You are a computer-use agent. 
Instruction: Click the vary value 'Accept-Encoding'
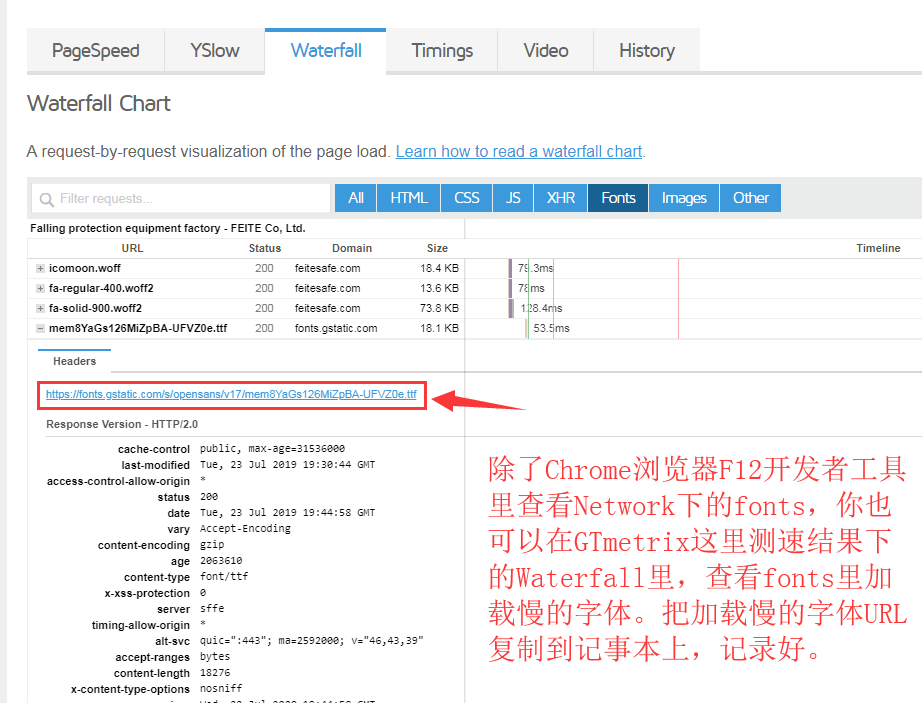(x=245, y=528)
